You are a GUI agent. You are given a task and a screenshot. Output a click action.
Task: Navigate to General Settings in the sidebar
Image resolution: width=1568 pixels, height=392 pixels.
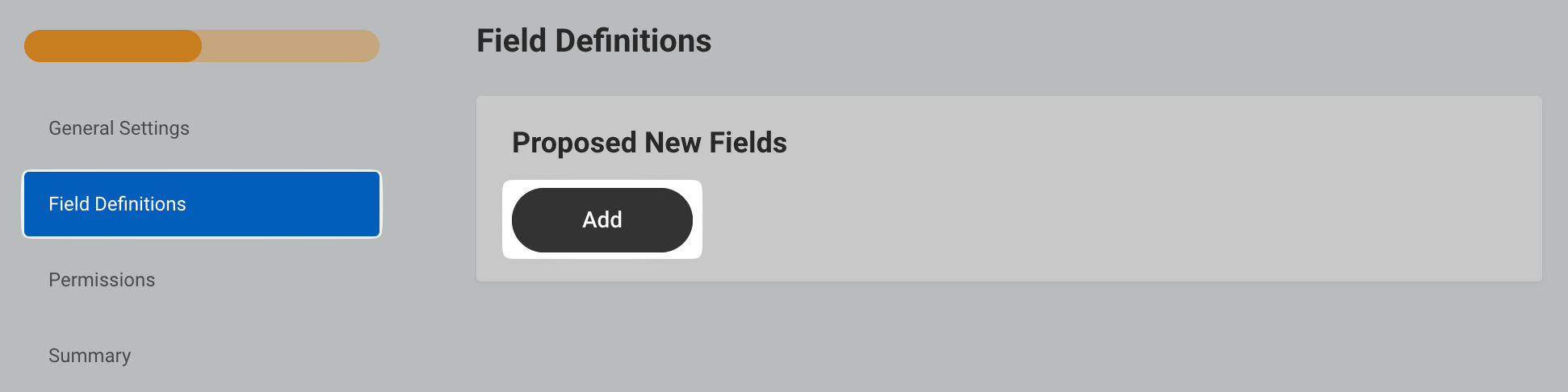pos(119,128)
